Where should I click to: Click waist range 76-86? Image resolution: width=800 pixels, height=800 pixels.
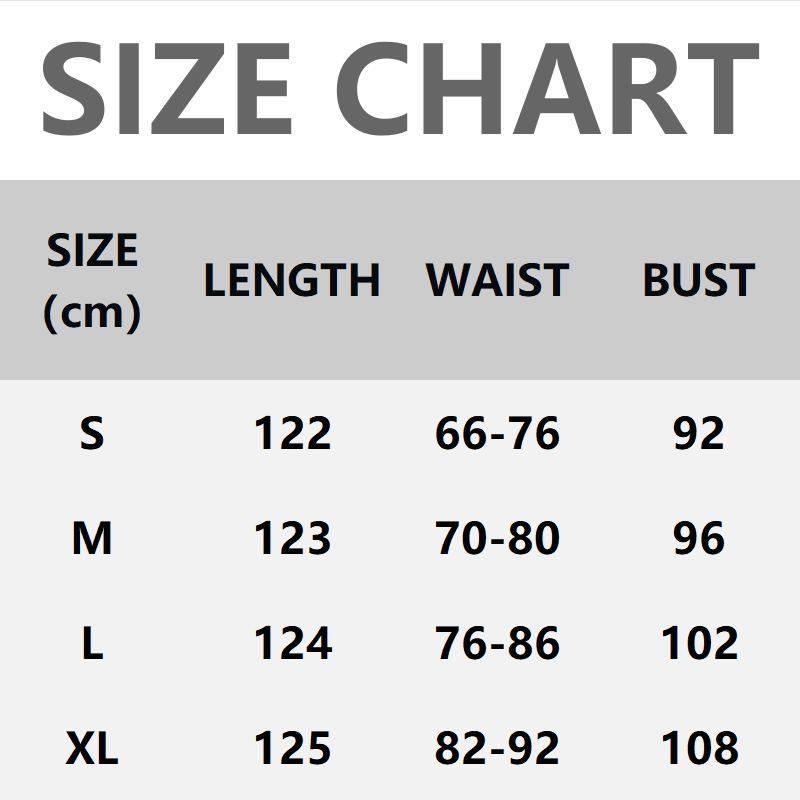coord(497,643)
